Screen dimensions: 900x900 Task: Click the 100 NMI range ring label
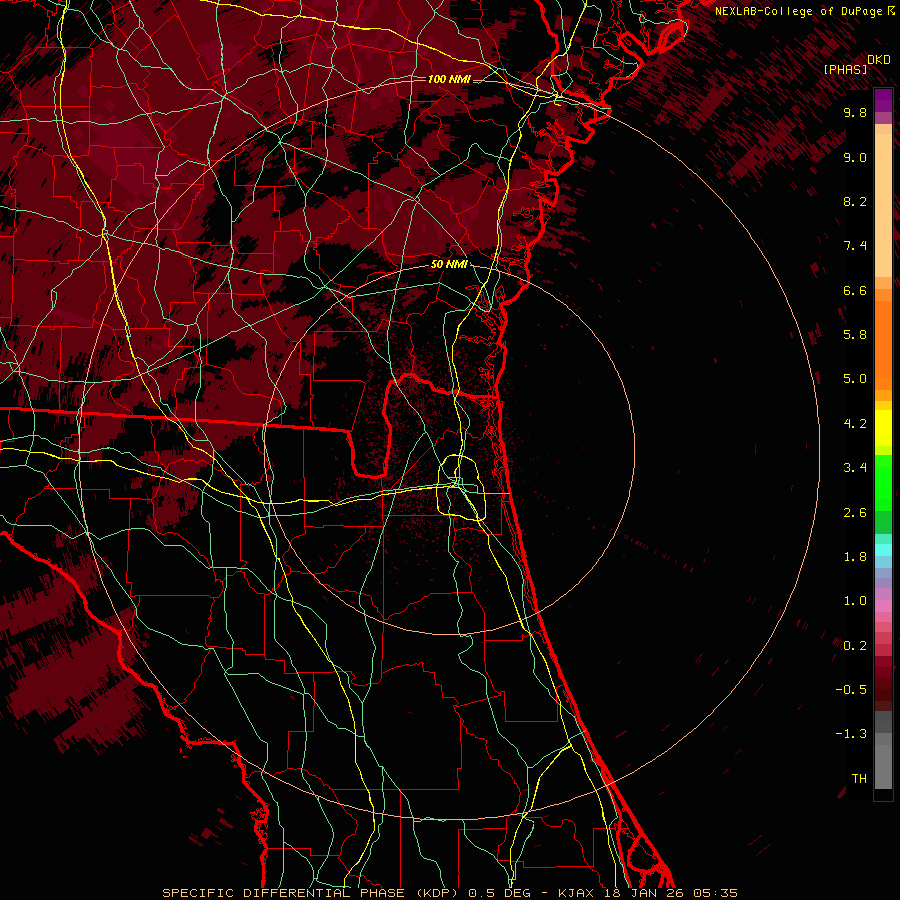(449, 79)
